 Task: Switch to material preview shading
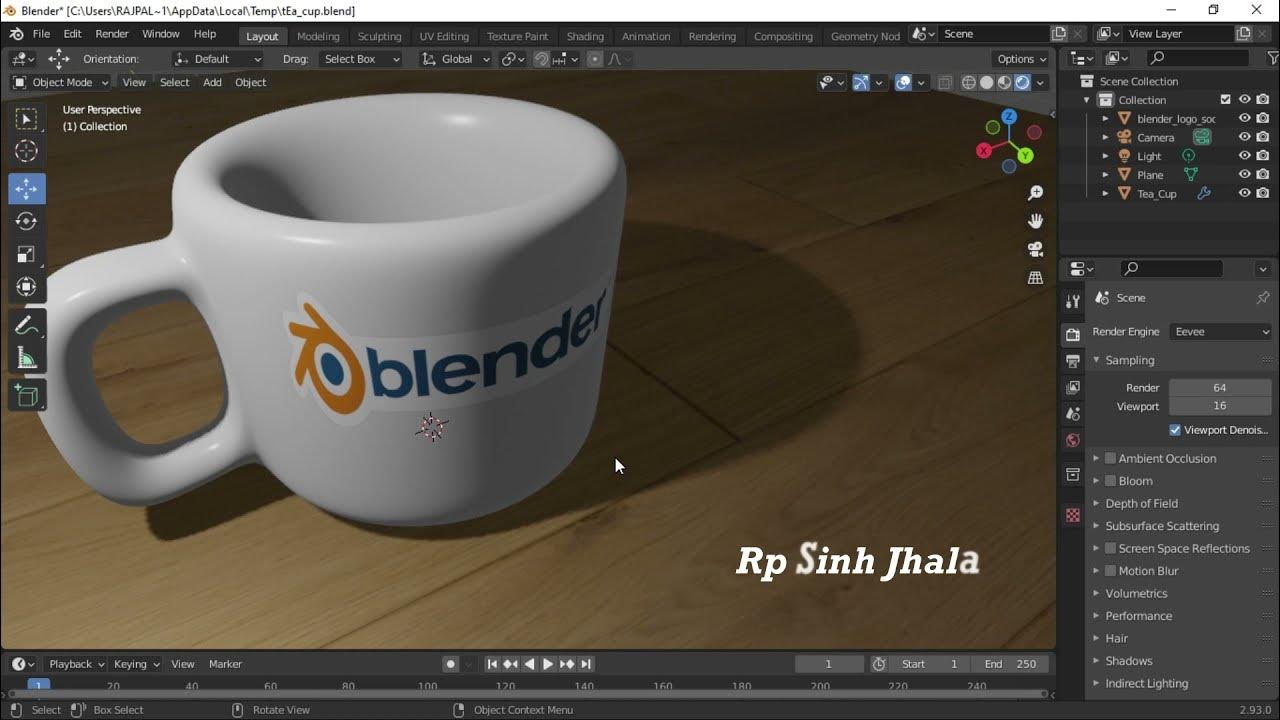(x=1004, y=83)
